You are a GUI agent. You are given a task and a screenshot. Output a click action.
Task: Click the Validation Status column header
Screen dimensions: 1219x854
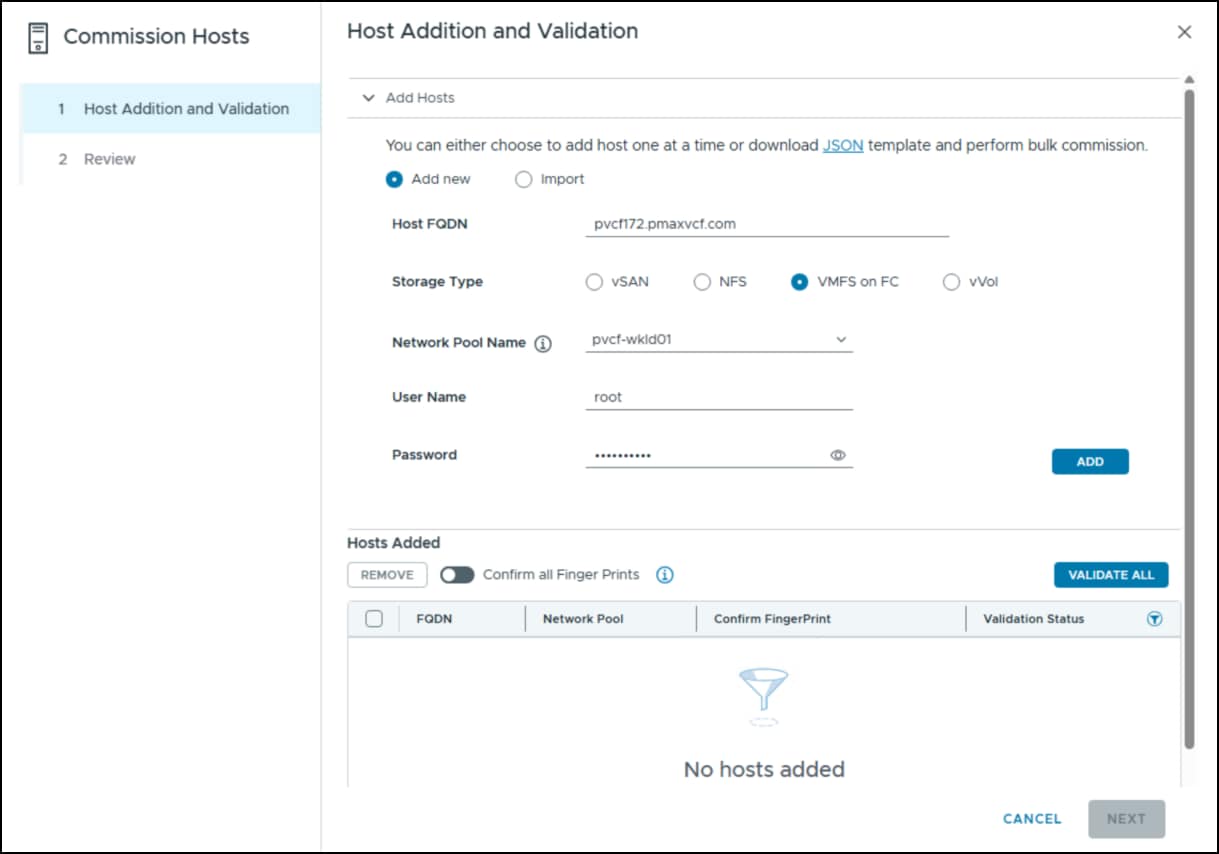click(x=1033, y=619)
